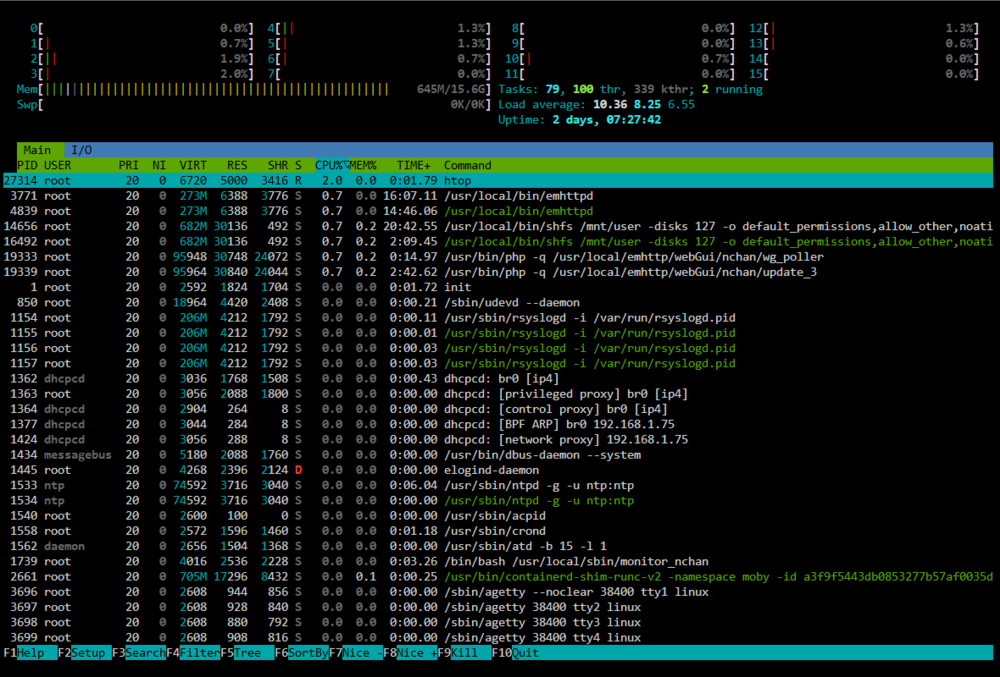This screenshot has height=677, width=1000.
Task: Select the agetty tty4 process row
Action: (497, 638)
